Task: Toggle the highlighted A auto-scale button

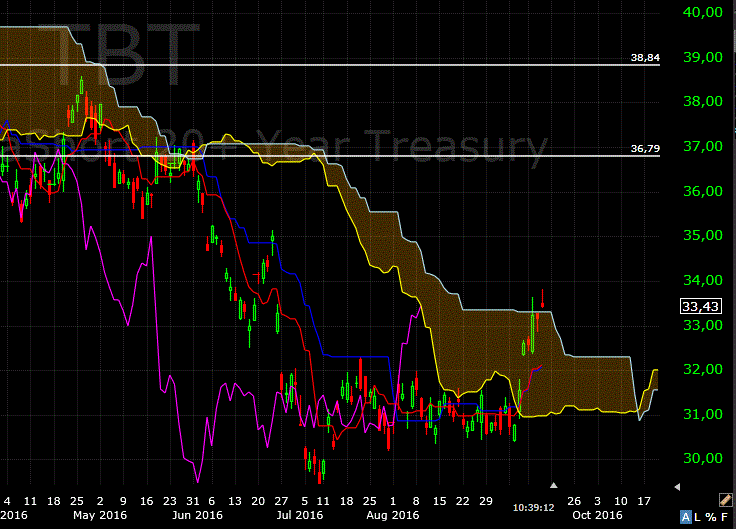Action: 685,516
